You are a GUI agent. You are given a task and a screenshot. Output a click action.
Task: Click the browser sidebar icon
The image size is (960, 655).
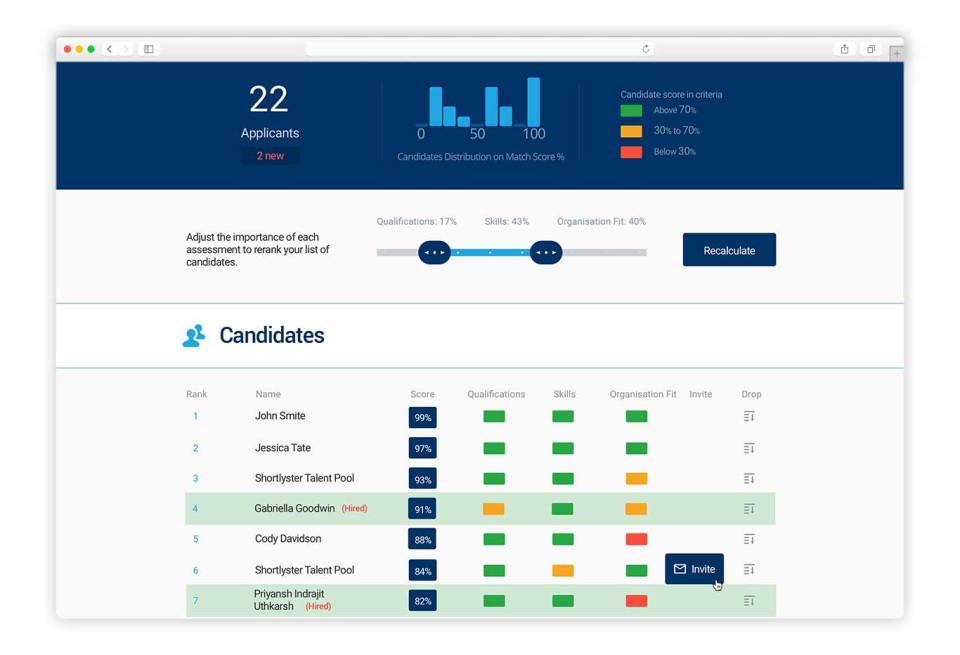point(148,48)
